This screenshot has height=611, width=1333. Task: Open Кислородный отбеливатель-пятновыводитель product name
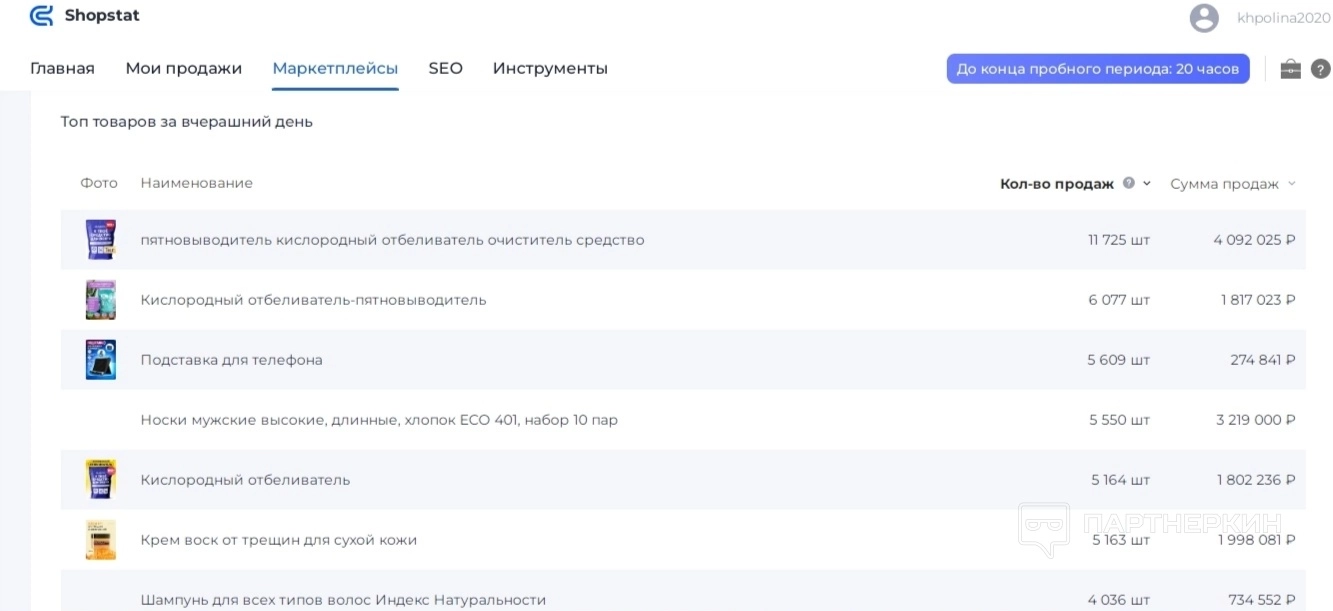tap(313, 300)
